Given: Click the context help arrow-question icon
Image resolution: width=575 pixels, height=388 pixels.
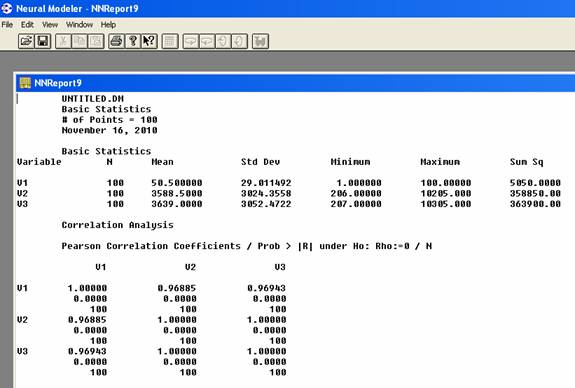Looking at the screenshot, I should [149, 41].
